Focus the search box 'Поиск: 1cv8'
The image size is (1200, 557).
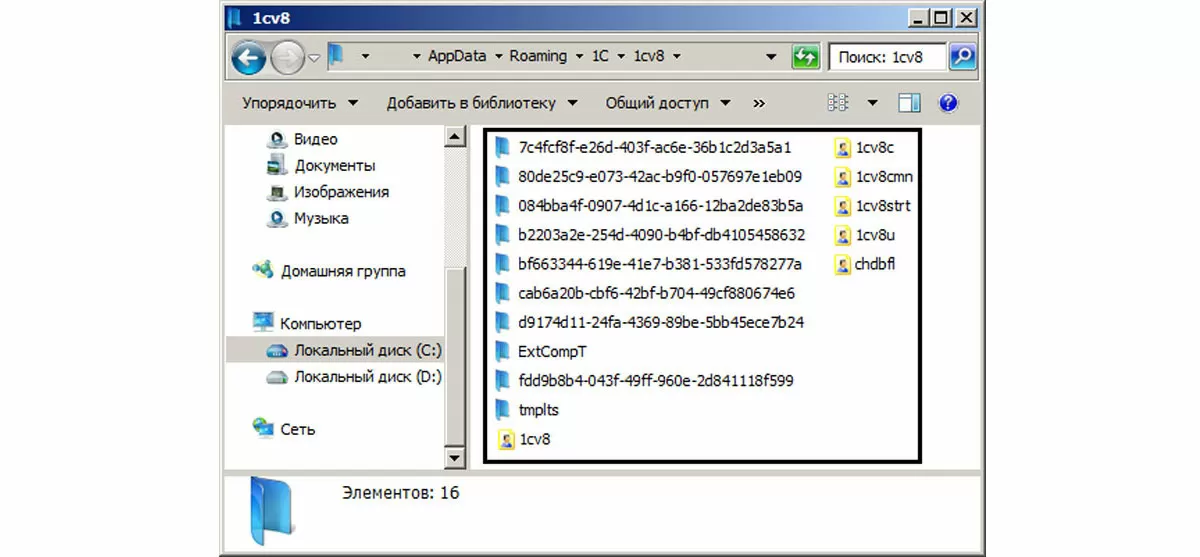(x=887, y=57)
